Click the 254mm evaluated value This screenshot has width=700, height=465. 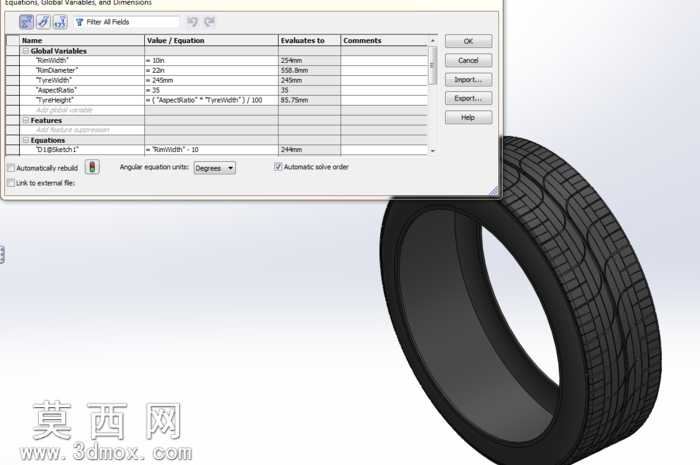309,60
